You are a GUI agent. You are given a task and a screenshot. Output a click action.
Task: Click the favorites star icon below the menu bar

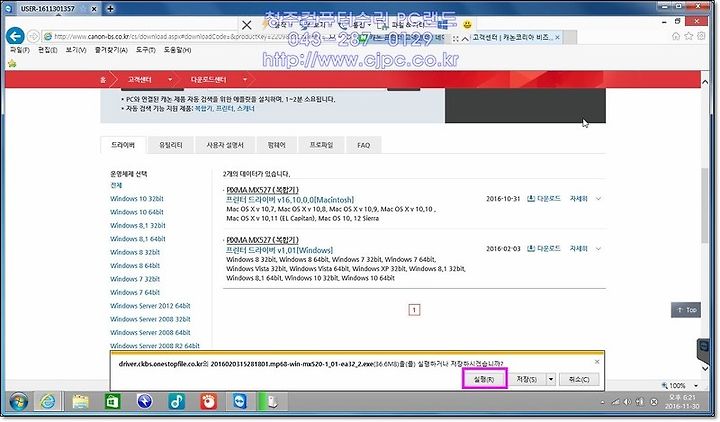pyautogui.click(x=12, y=63)
